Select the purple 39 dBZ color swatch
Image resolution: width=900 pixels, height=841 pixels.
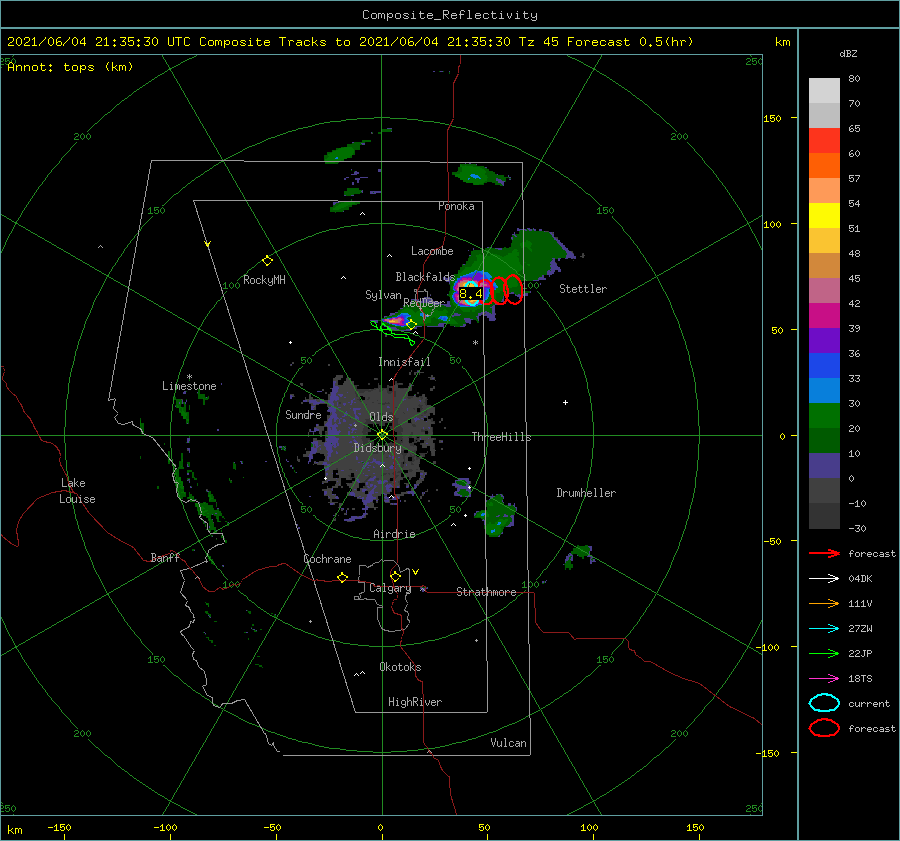tap(824, 341)
